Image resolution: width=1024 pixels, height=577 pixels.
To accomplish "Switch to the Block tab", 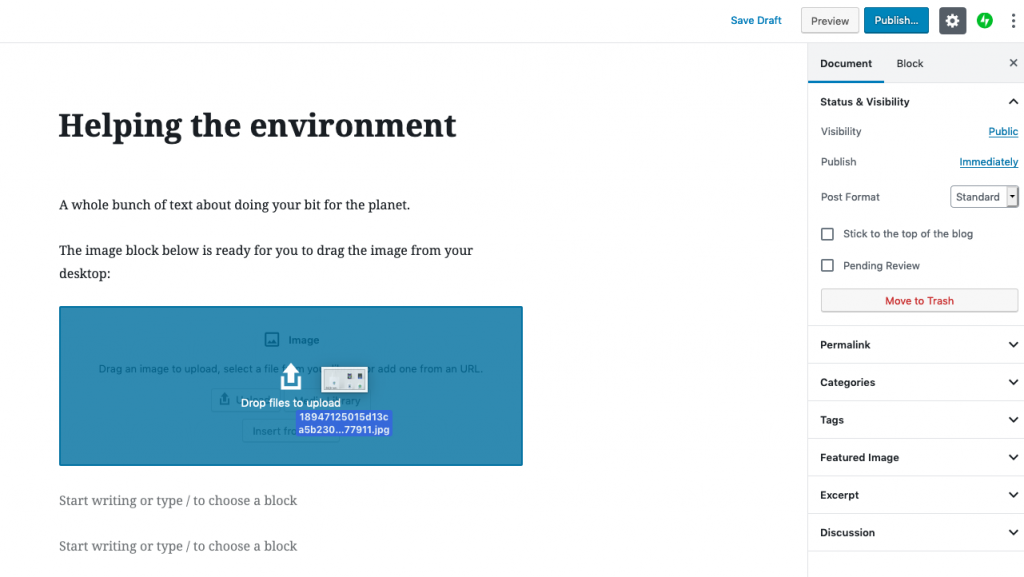I will pos(909,63).
